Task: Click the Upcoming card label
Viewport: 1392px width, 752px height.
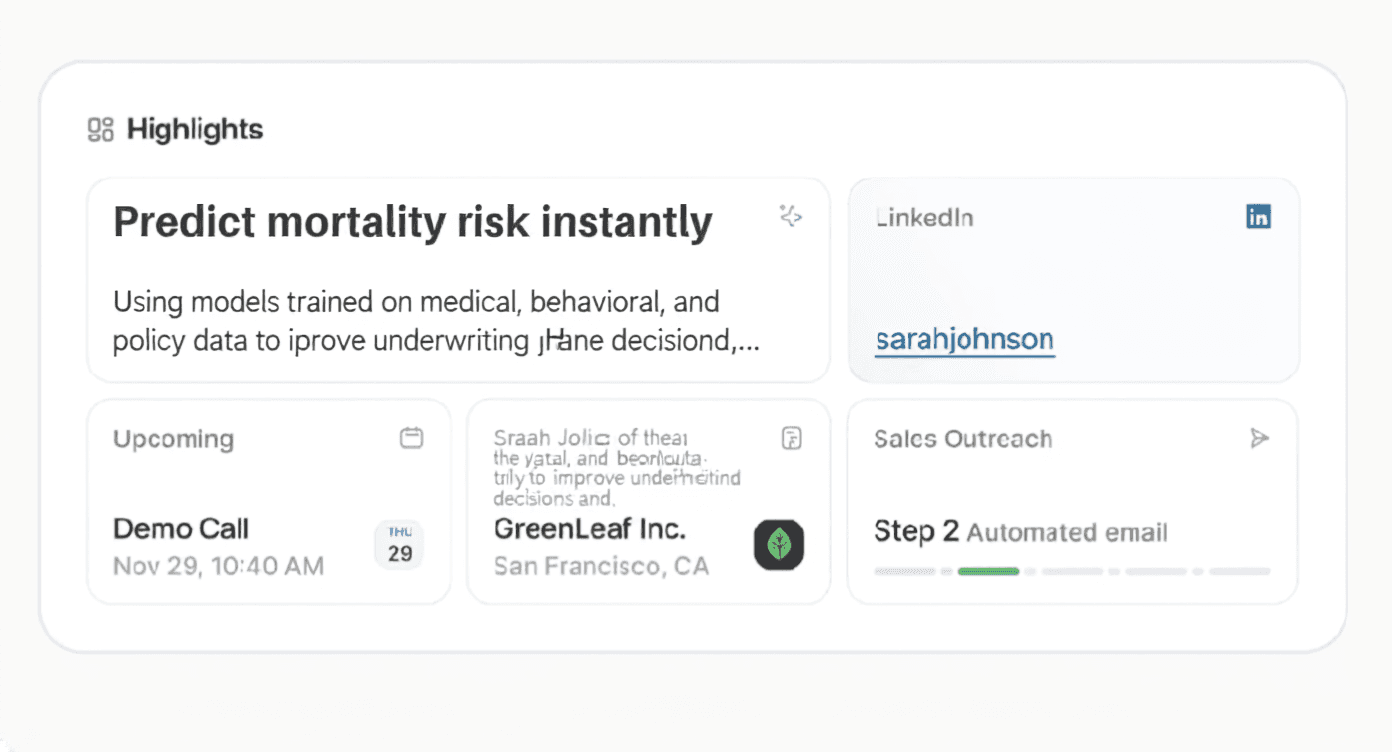Action: [173, 439]
